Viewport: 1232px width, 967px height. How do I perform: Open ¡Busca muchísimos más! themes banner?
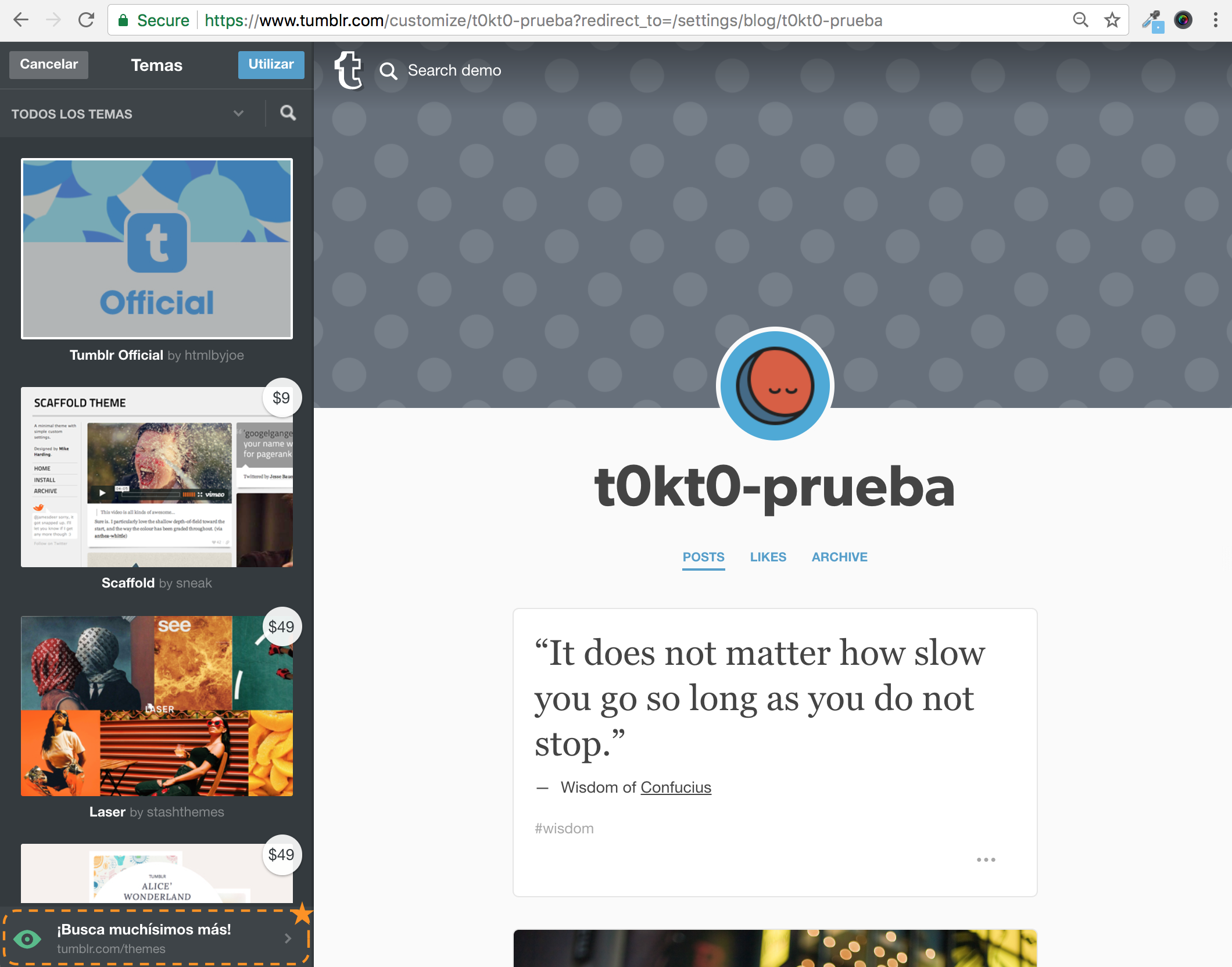pyautogui.click(x=156, y=938)
